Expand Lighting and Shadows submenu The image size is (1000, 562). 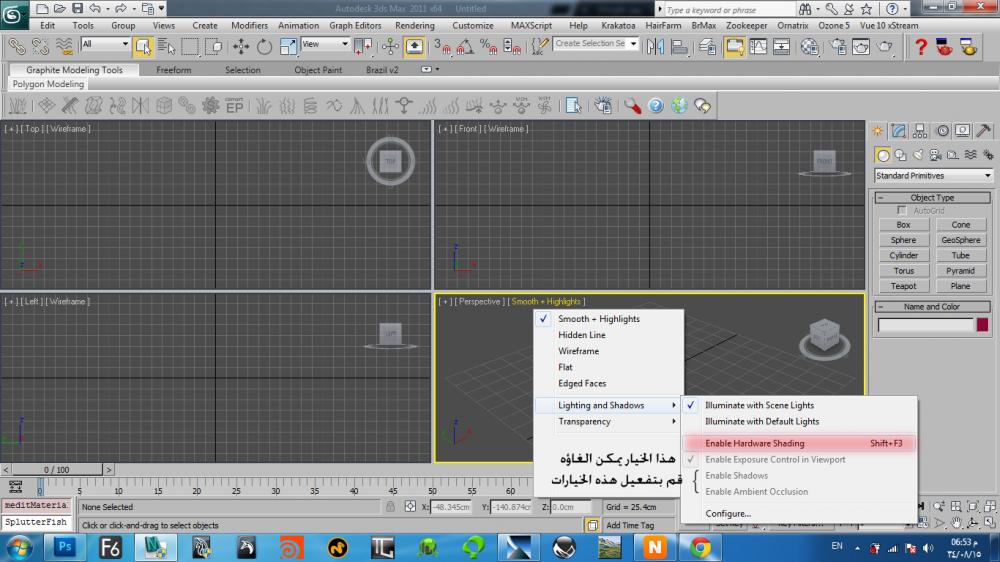[608, 405]
